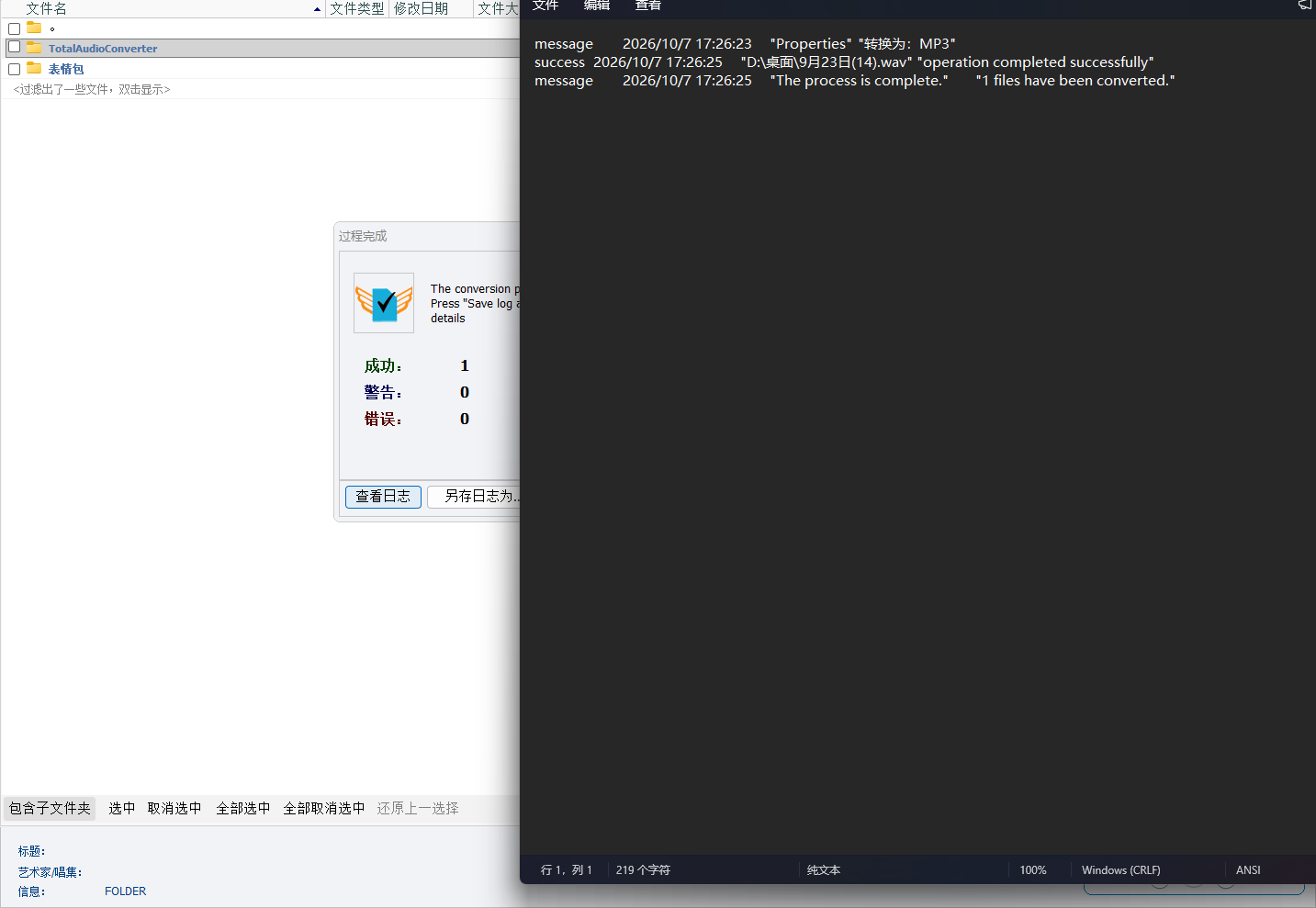Click the "operation completed successfully" text in Notepad
This screenshot has width=1316, height=908.
1036,62
